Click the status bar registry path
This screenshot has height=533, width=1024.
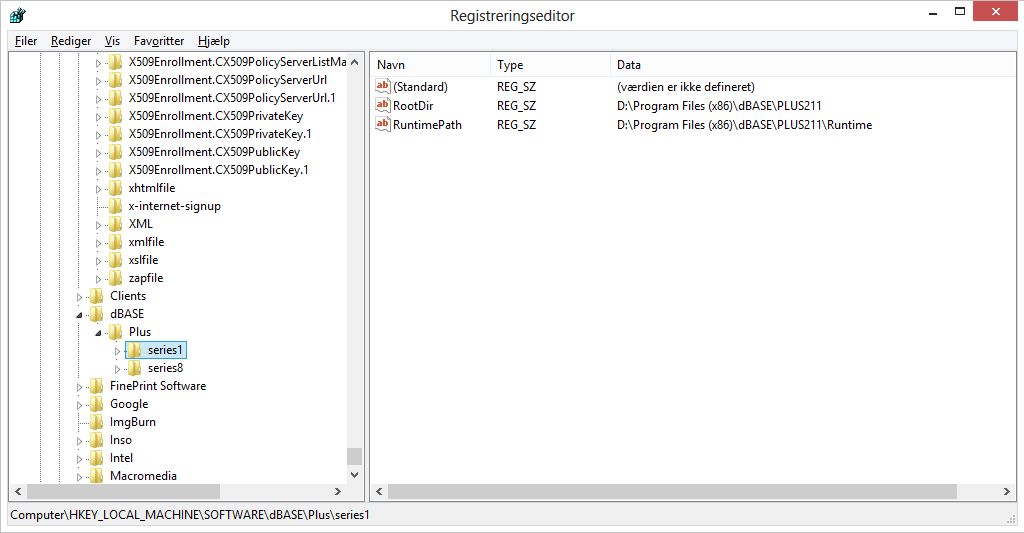click(x=190, y=515)
